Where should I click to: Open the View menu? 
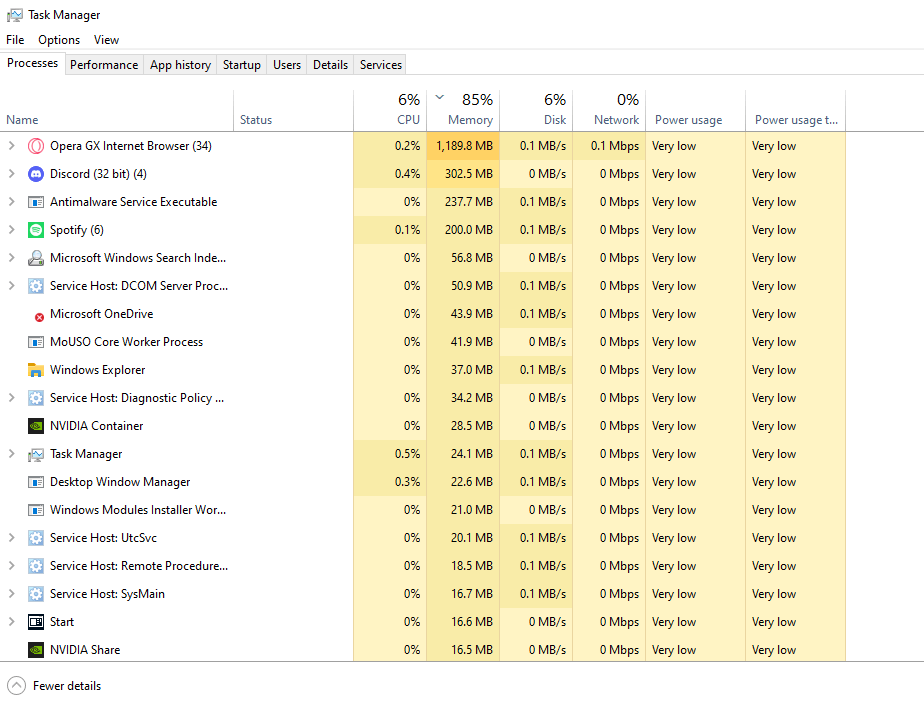coord(106,39)
